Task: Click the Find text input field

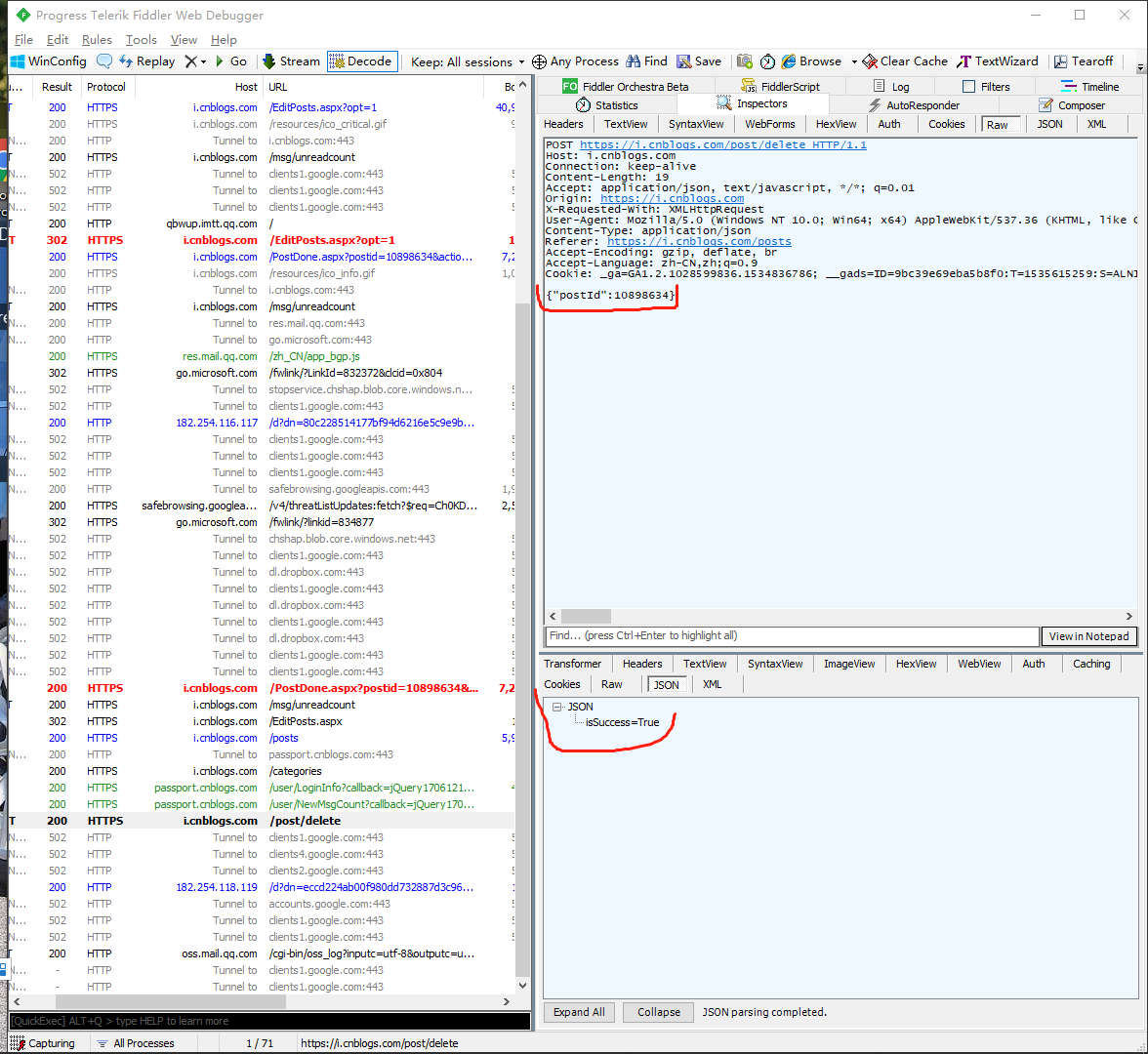Action: click(791, 636)
